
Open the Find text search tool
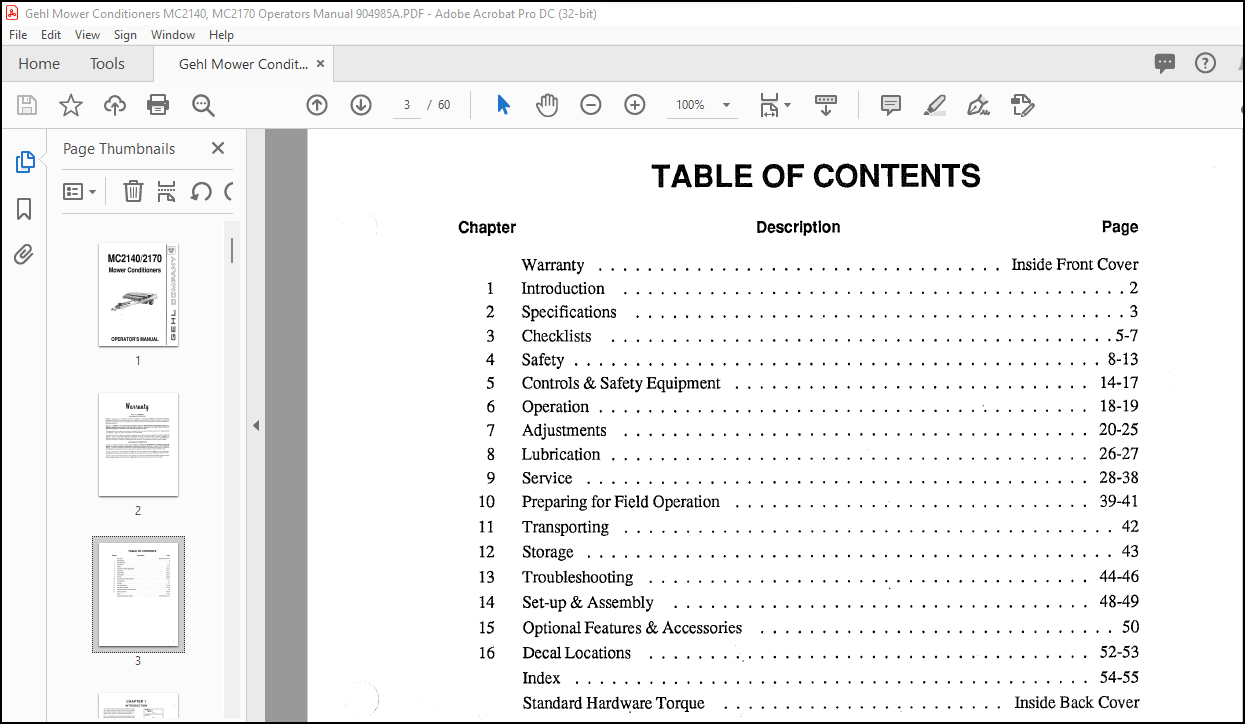coord(203,105)
